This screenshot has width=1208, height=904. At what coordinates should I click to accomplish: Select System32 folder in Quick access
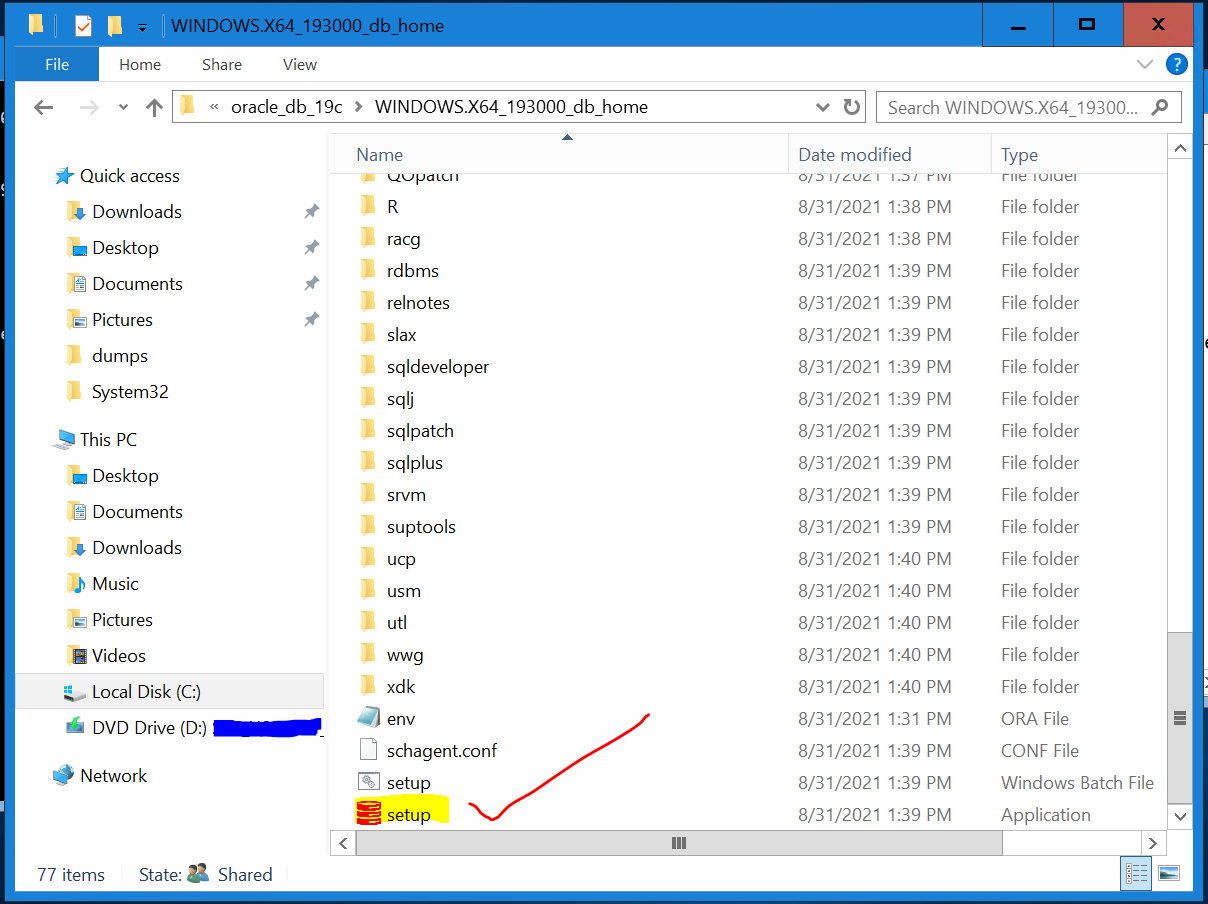point(130,392)
